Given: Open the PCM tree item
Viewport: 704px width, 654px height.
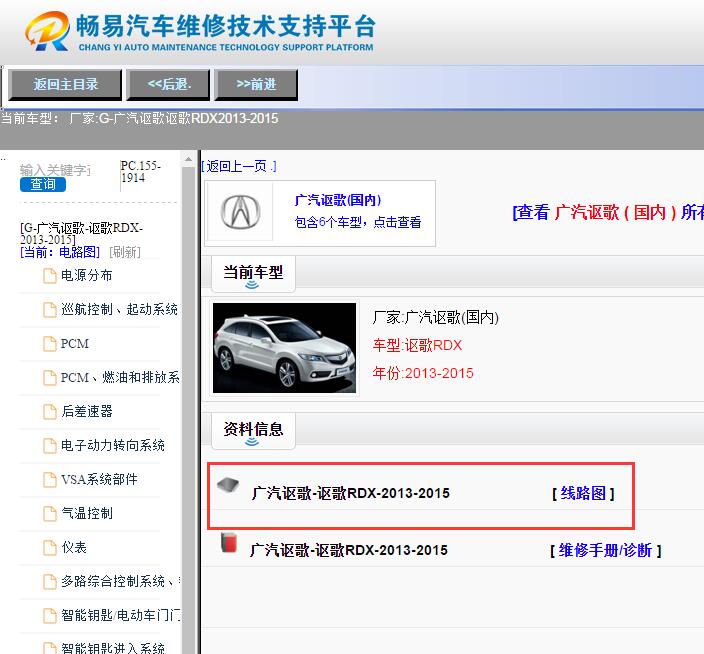Looking at the screenshot, I should [75, 343].
